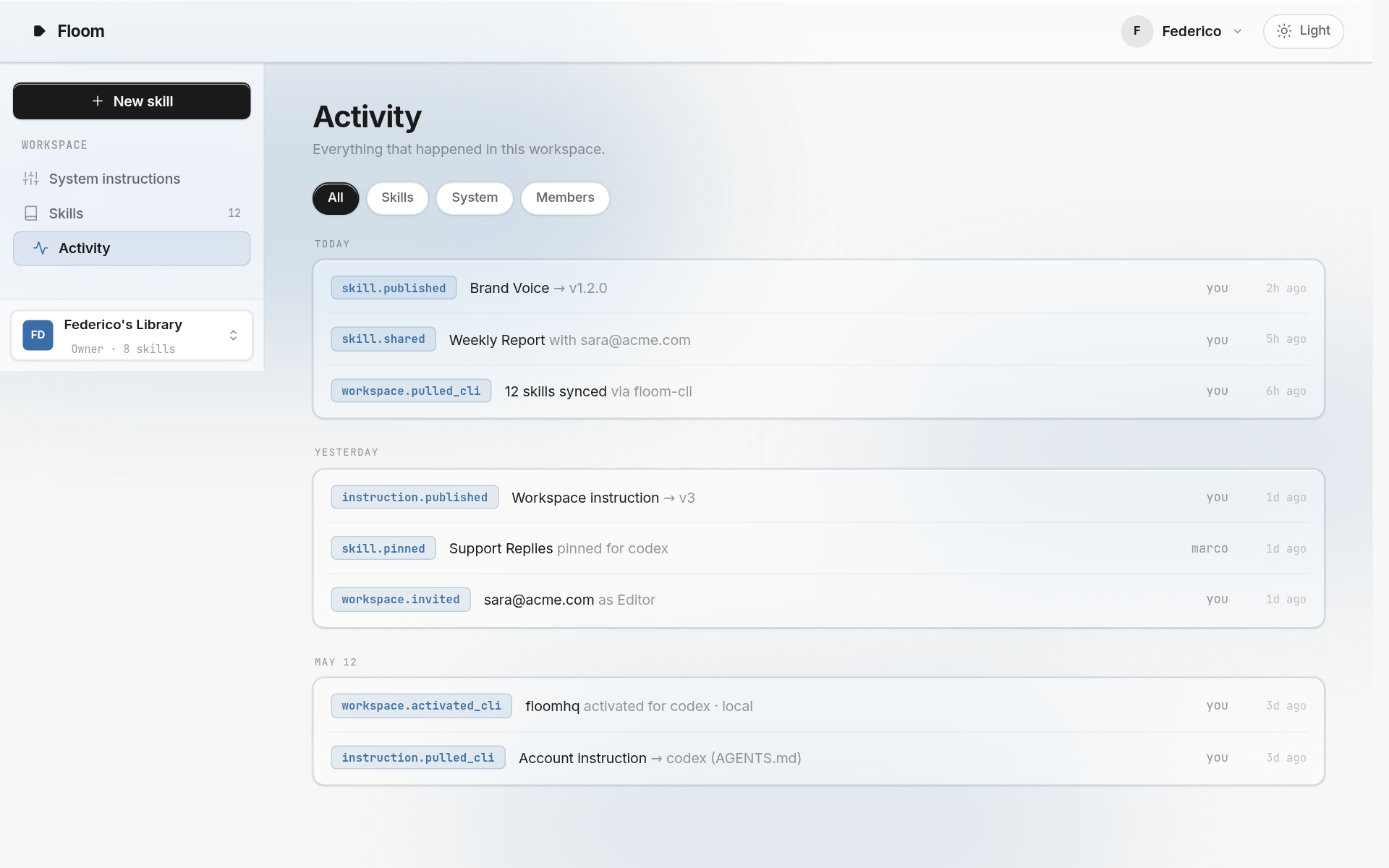Open the Brand Voice → v1.2.0 entry
Screen dimensions: 1389x868
(x=818, y=288)
